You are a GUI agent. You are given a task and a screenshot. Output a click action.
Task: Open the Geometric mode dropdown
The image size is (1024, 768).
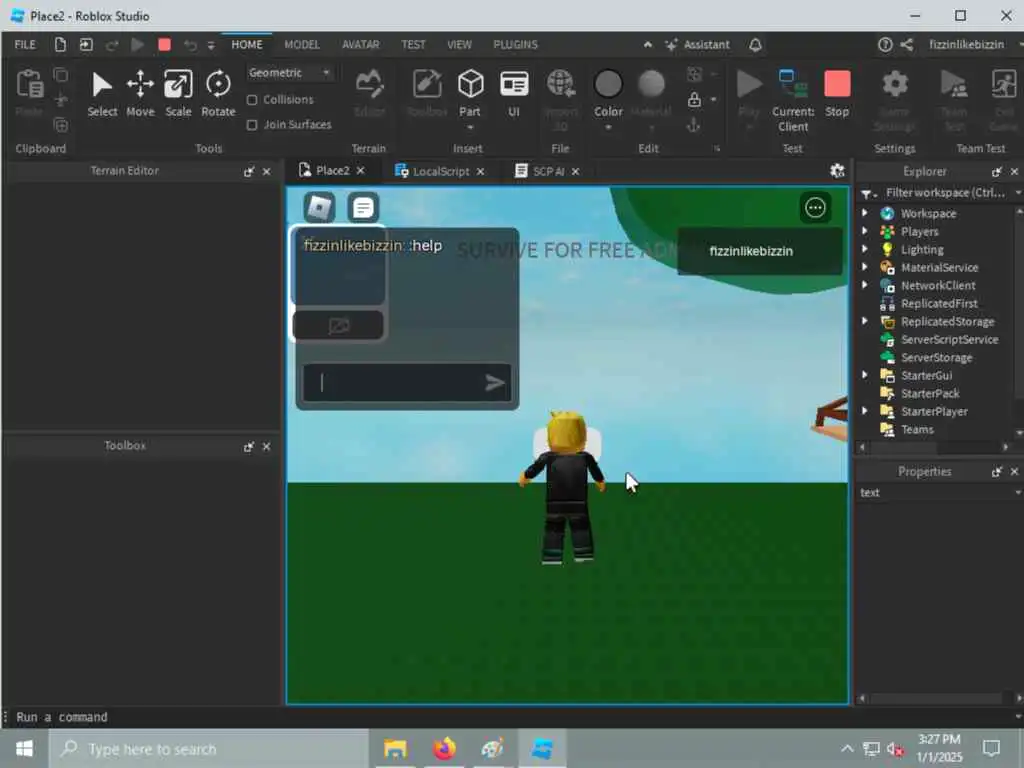pyautogui.click(x=289, y=72)
